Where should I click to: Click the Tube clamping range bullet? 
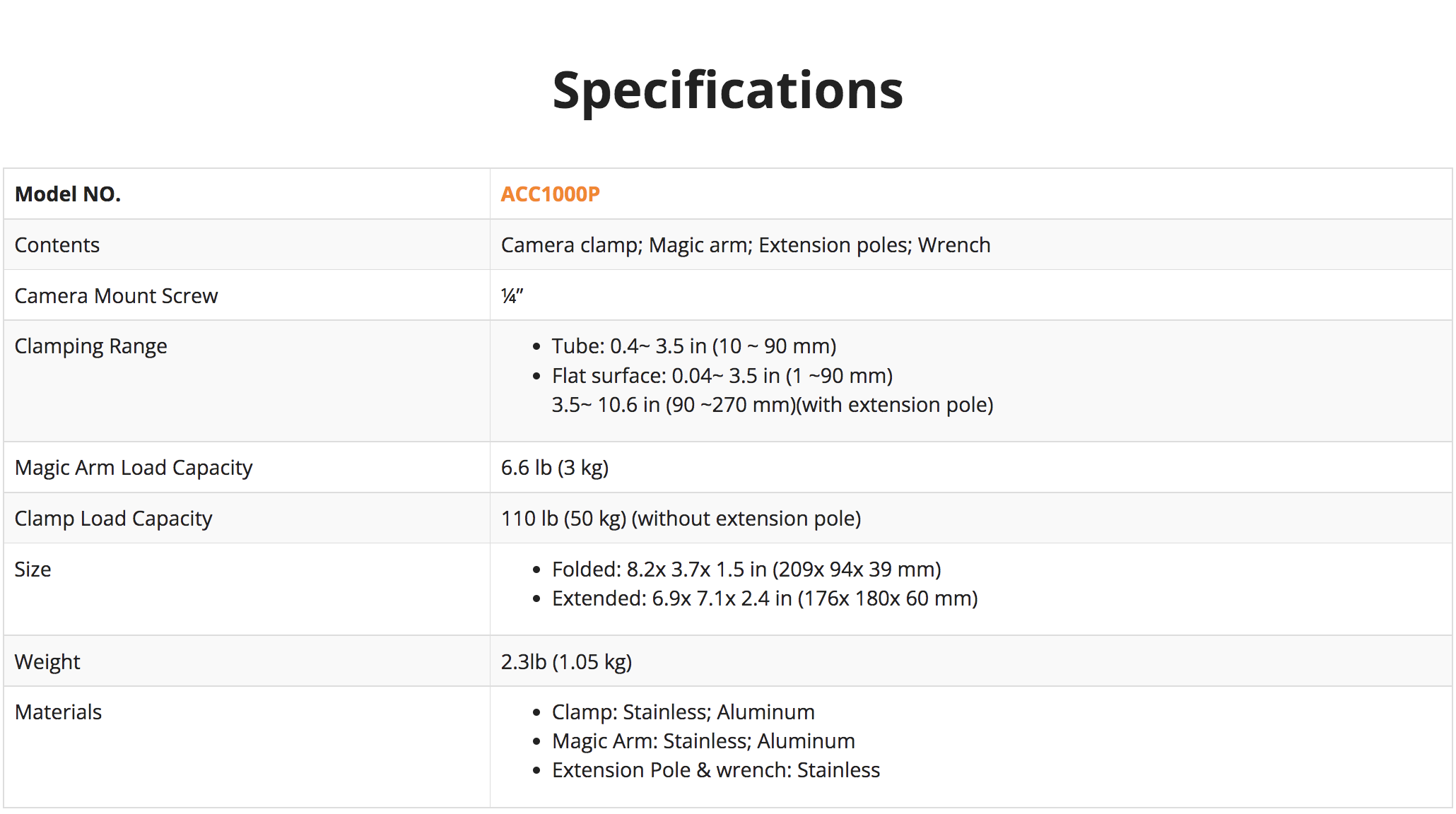pyautogui.click(x=693, y=346)
